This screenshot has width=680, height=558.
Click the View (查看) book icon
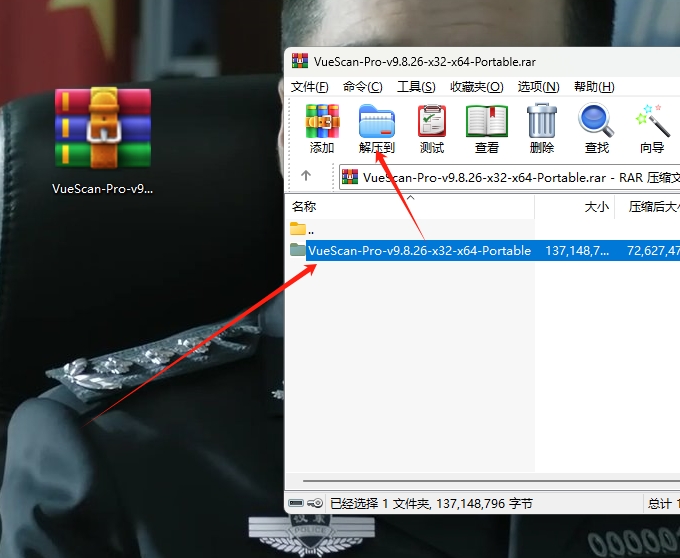[x=487, y=121]
